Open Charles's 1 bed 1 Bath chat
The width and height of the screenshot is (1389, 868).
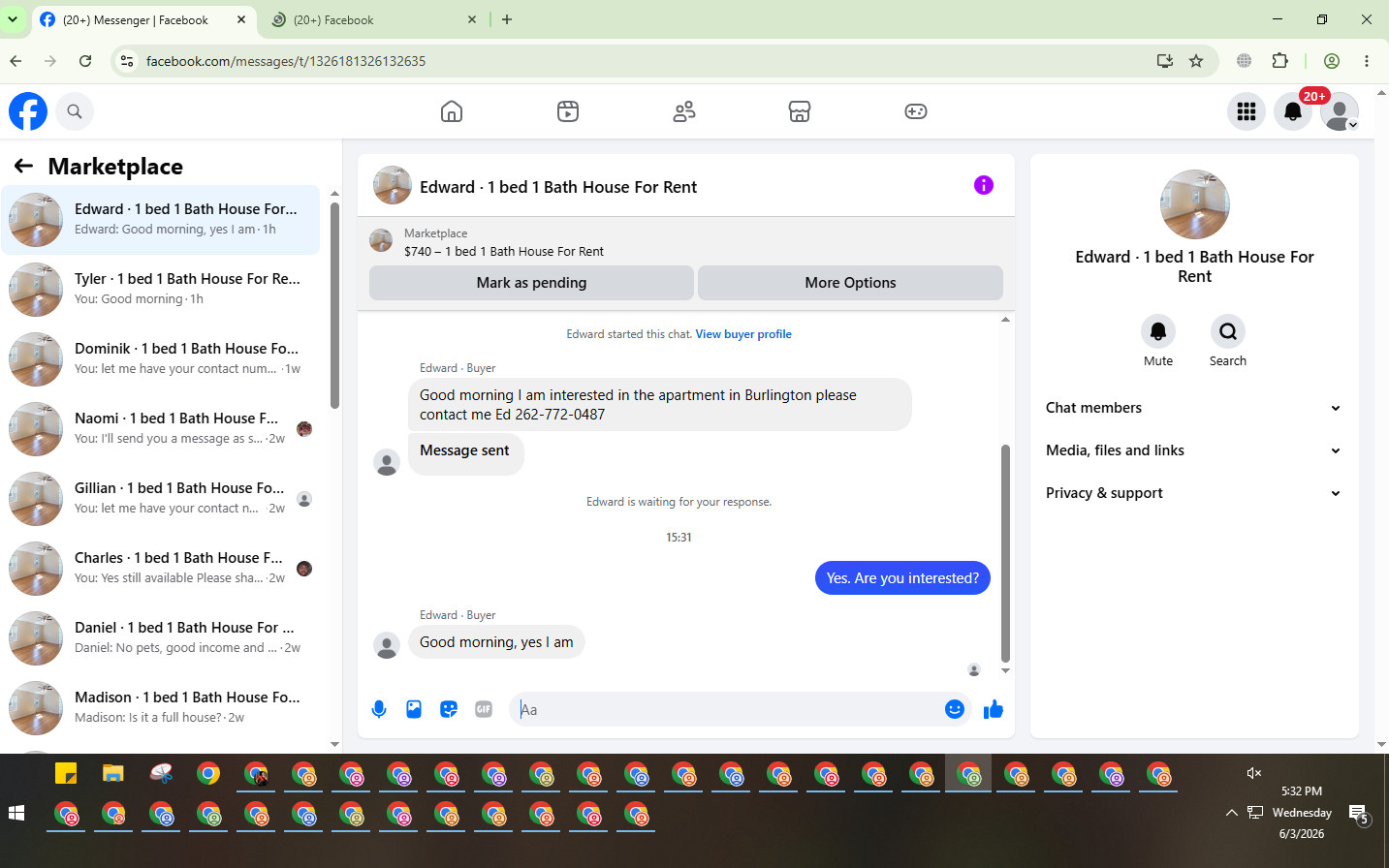[161, 569]
